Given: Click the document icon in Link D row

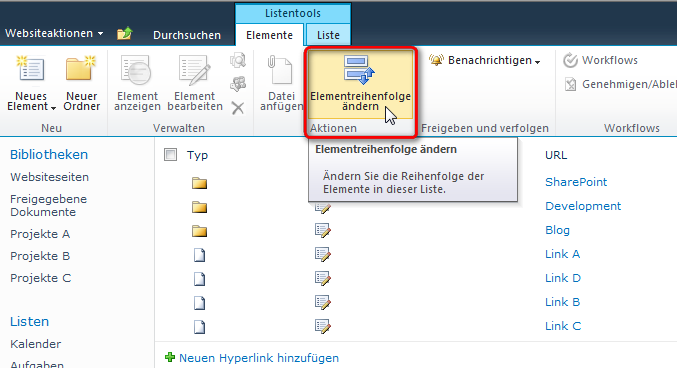Looking at the screenshot, I should pos(199,279).
